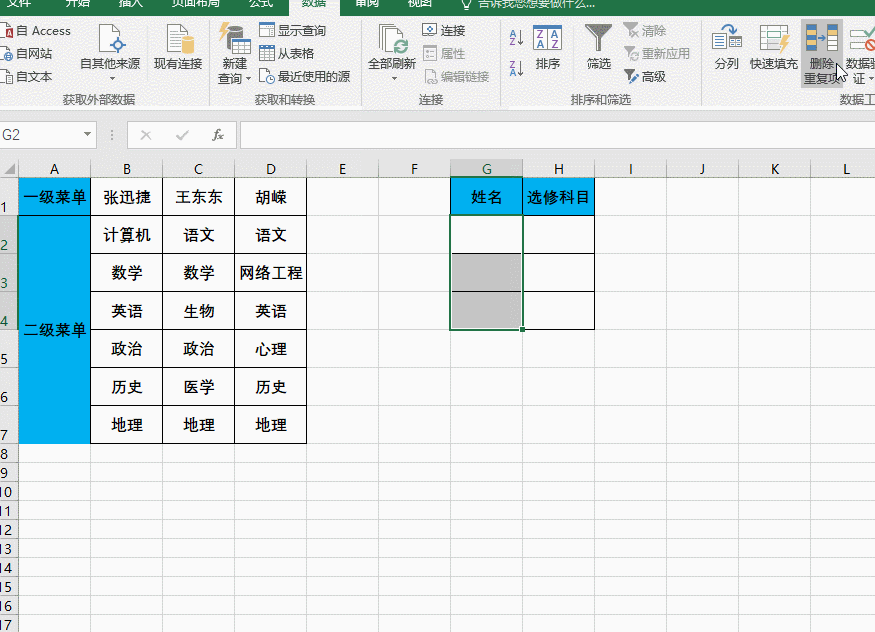Open existing connections (现有连接)
Image resolution: width=875 pixels, height=632 pixels.
pos(178,47)
